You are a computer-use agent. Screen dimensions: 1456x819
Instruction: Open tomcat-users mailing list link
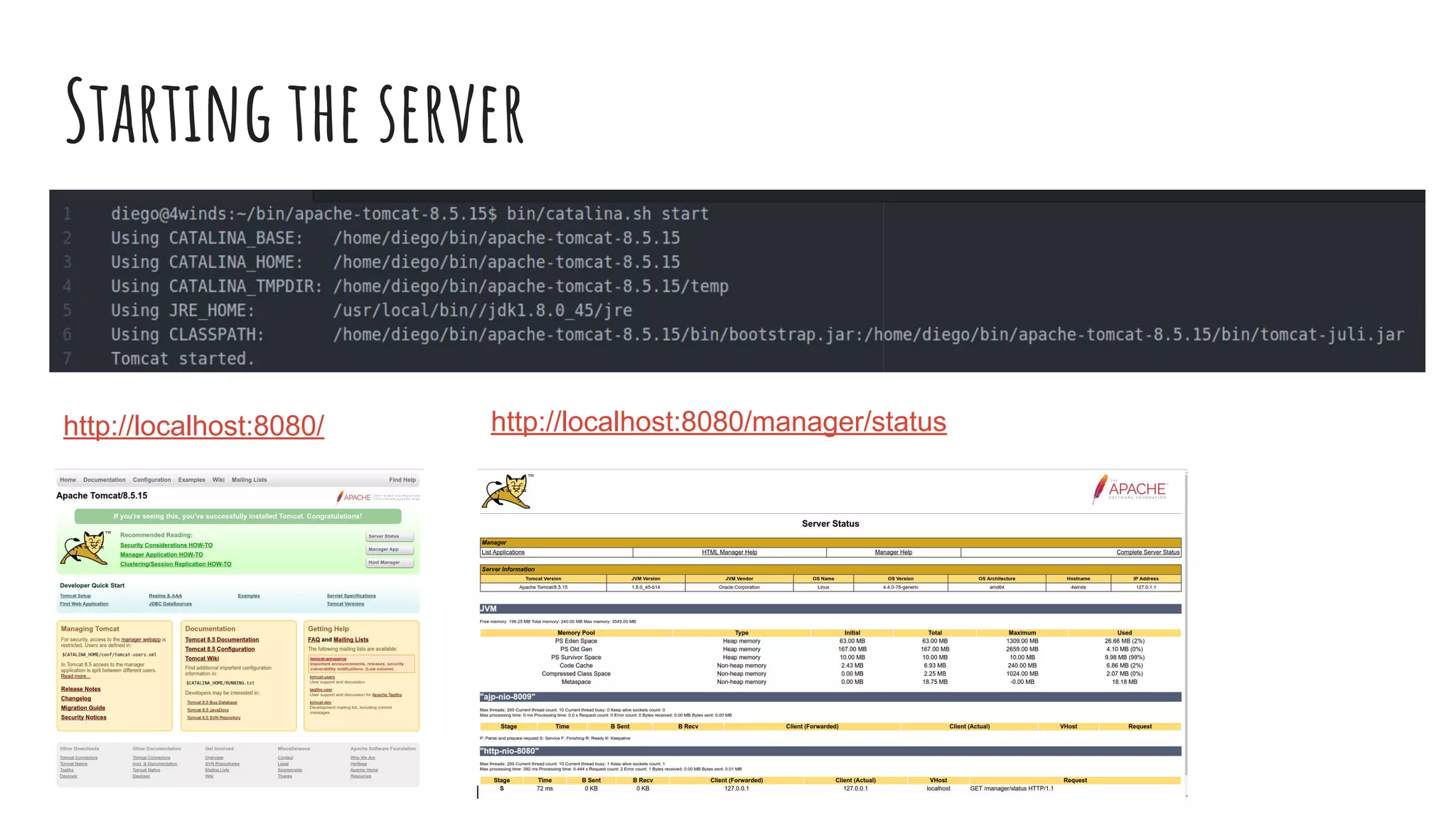pyautogui.click(x=322, y=677)
